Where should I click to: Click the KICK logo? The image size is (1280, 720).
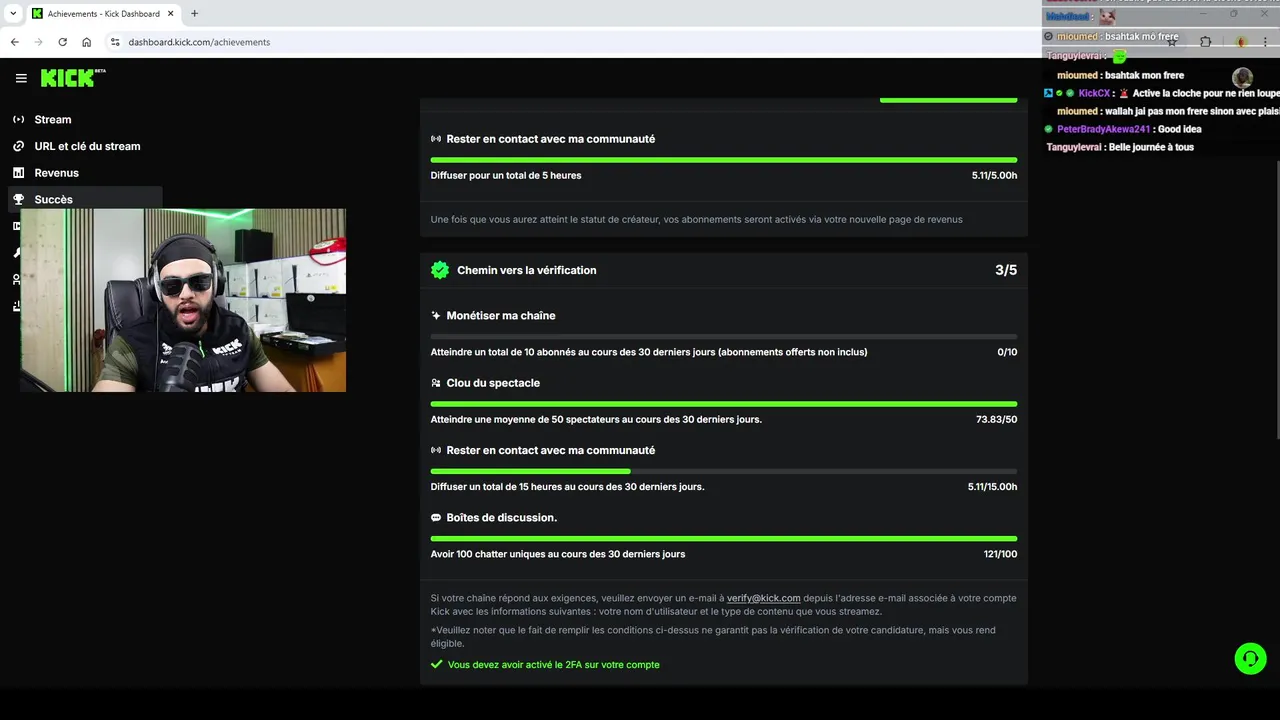[x=73, y=78]
